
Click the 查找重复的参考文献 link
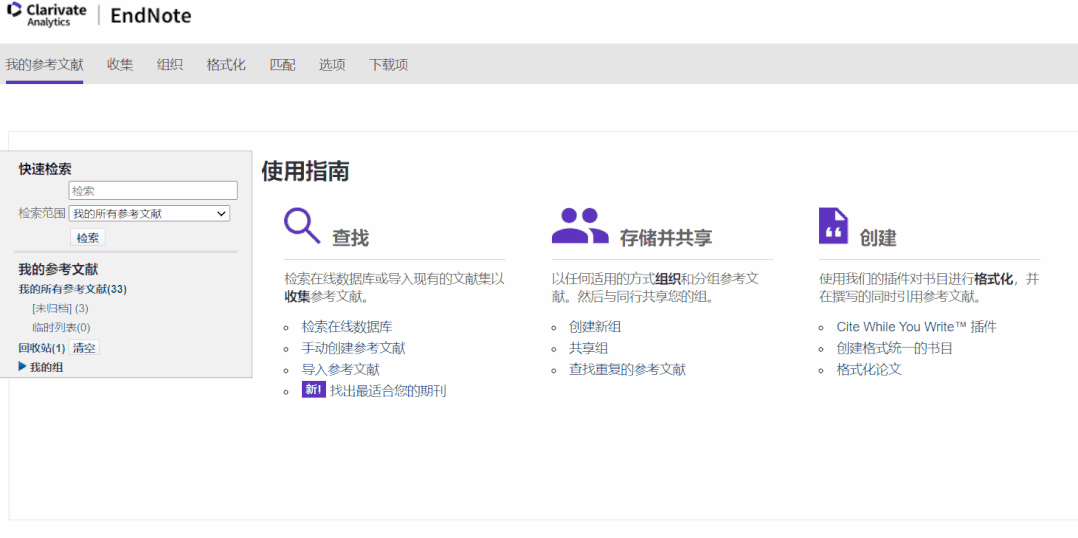pos(627,370)
